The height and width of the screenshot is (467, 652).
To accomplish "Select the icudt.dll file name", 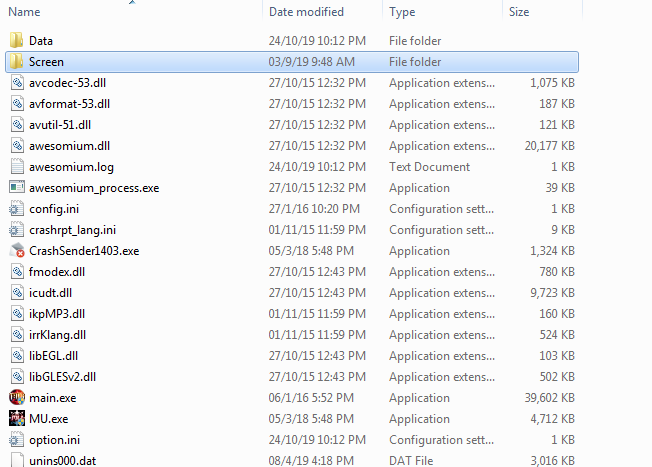I will coord(52,293).
